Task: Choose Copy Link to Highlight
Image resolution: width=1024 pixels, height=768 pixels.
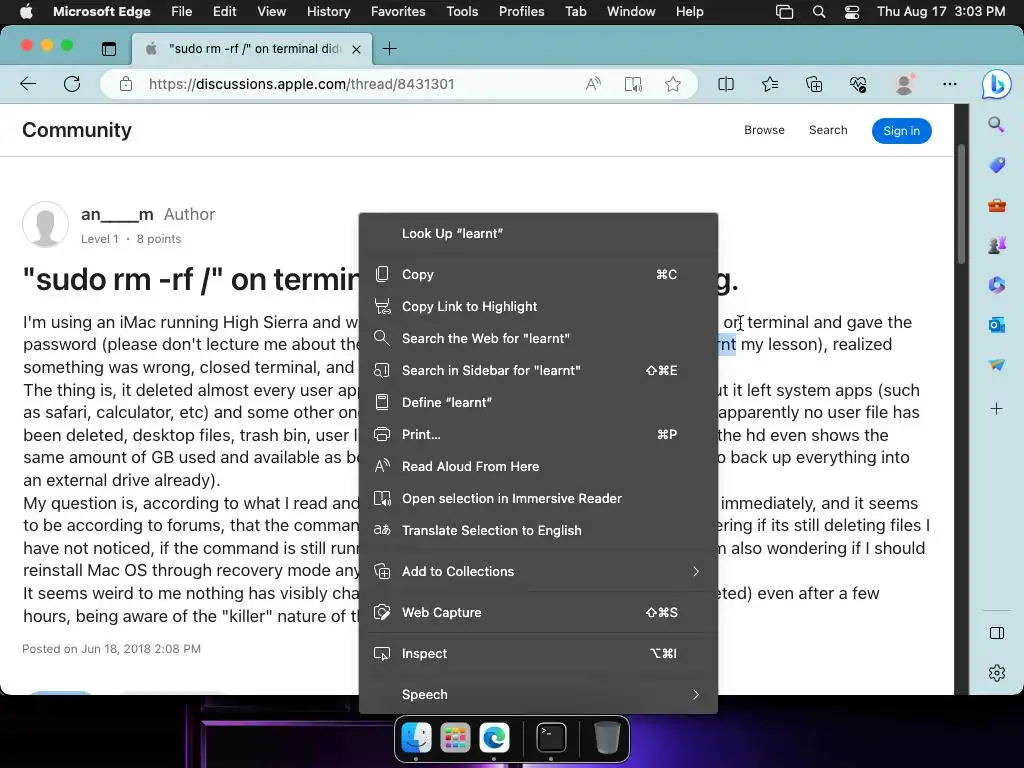Action: coord(538,307)
